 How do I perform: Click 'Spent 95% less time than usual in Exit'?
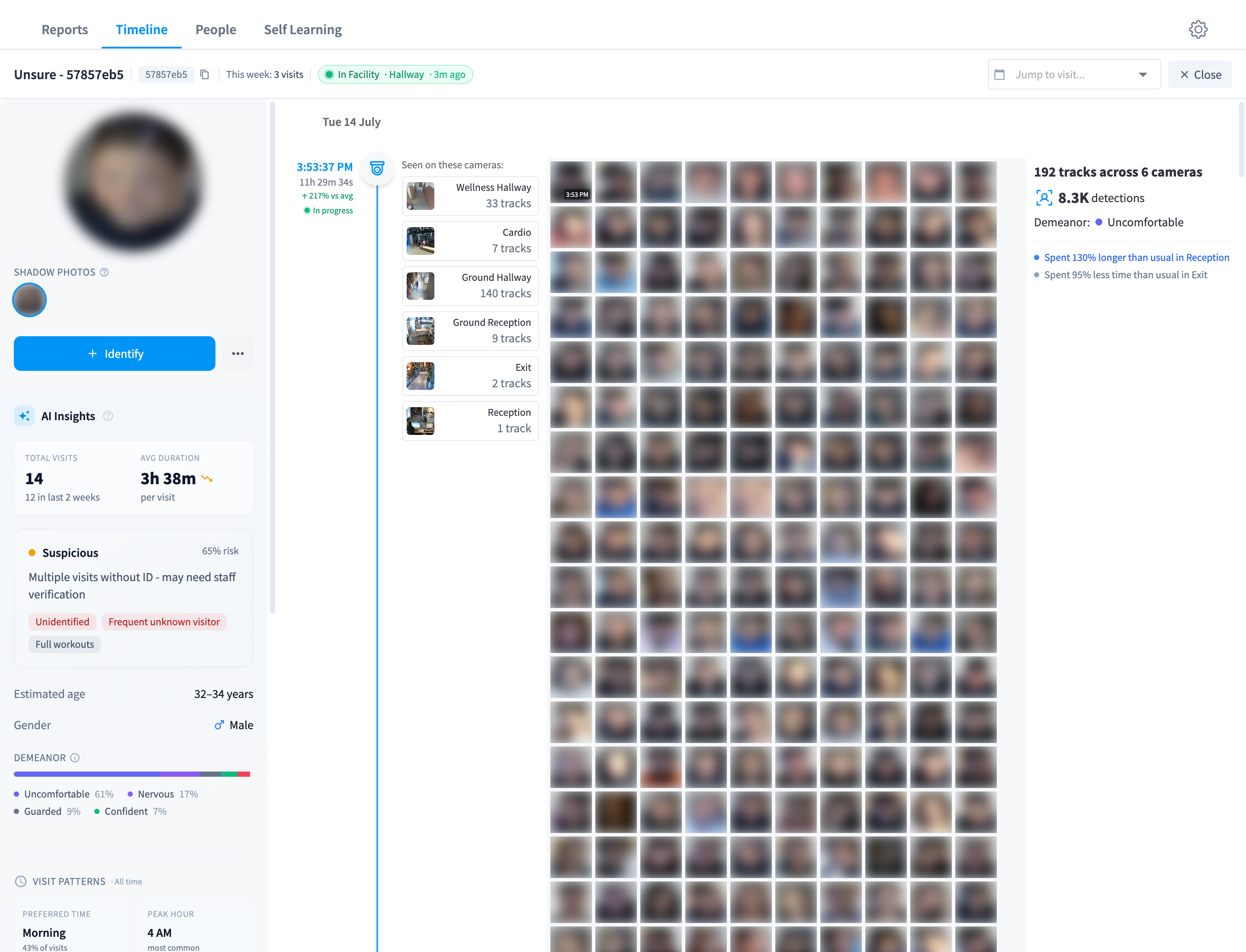(1125, 275)
